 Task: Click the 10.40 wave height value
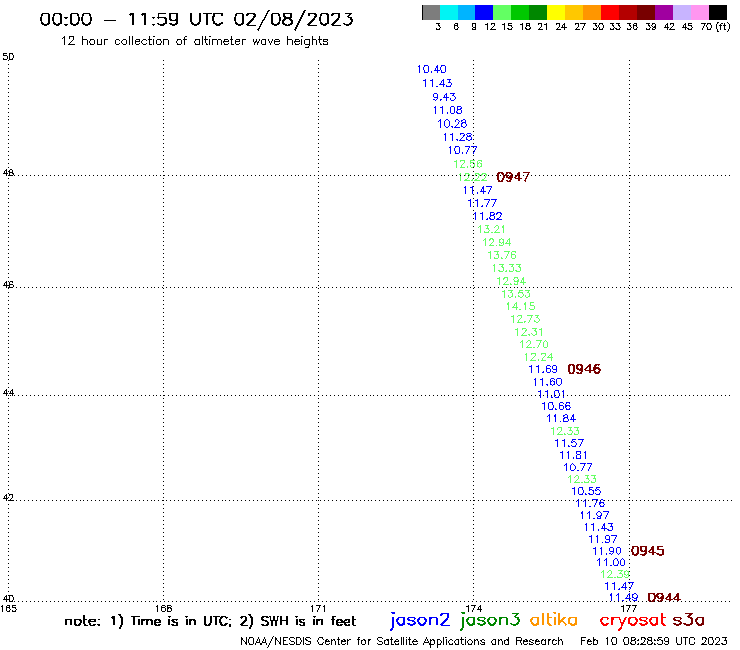pos(431,69)
